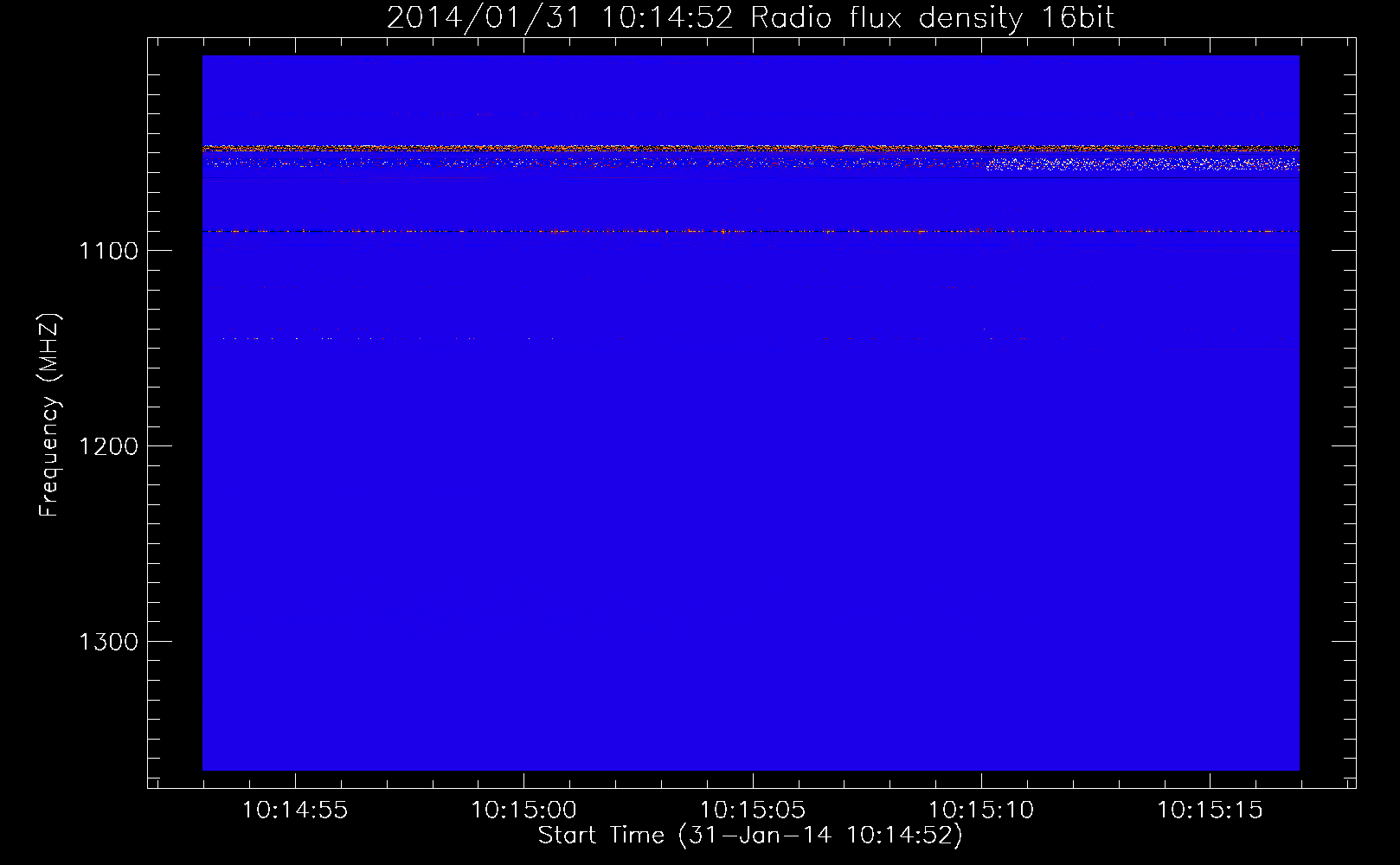The height and width of the screenshot is (865, 1400).
Task: Click the 10:15:15 time tick label
Action: pos(1211,811)
